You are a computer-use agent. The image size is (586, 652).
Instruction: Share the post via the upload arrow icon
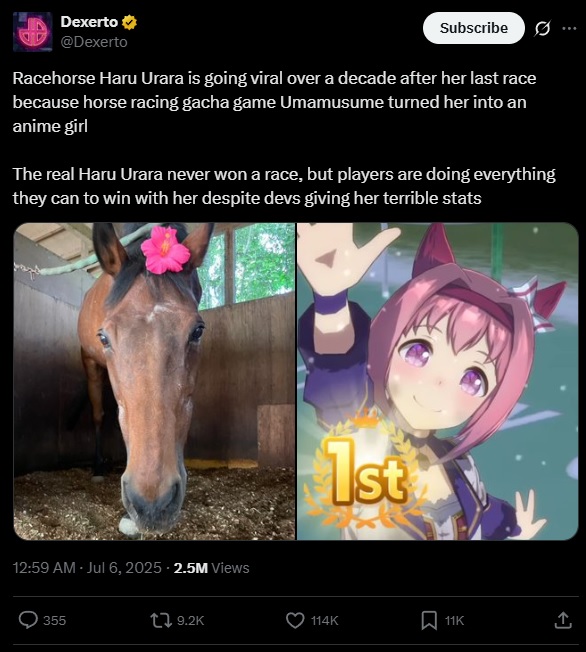point(563,620)
